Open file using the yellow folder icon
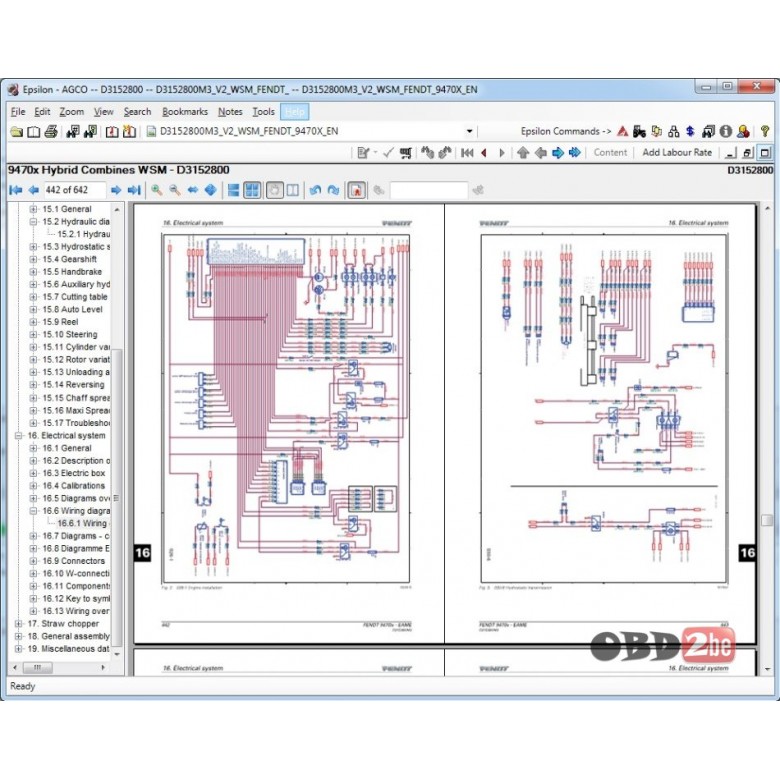The height and width of the screenshot is (780, 780). tap(16, 132)
